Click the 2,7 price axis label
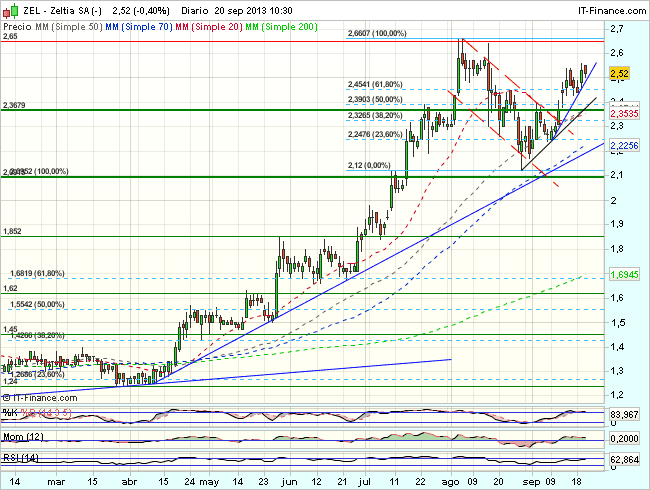Viewport: 650px width, 490px height. tap(617, 29)
